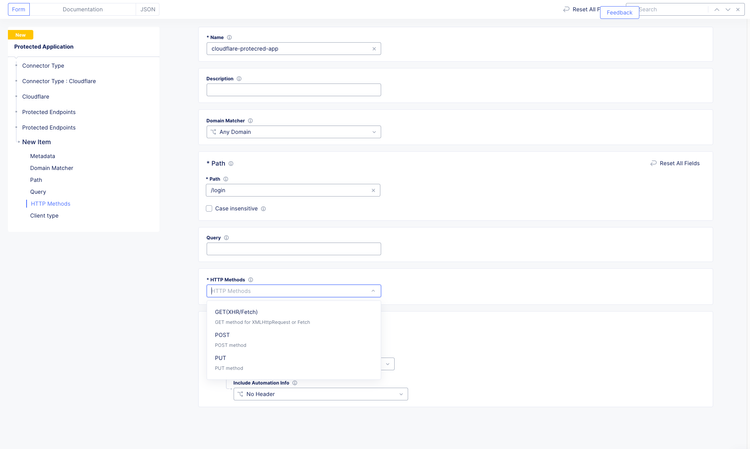Go to Client type in the sidebar
Image resolution: width=750 pixels, height=449 pixels.
44,216
